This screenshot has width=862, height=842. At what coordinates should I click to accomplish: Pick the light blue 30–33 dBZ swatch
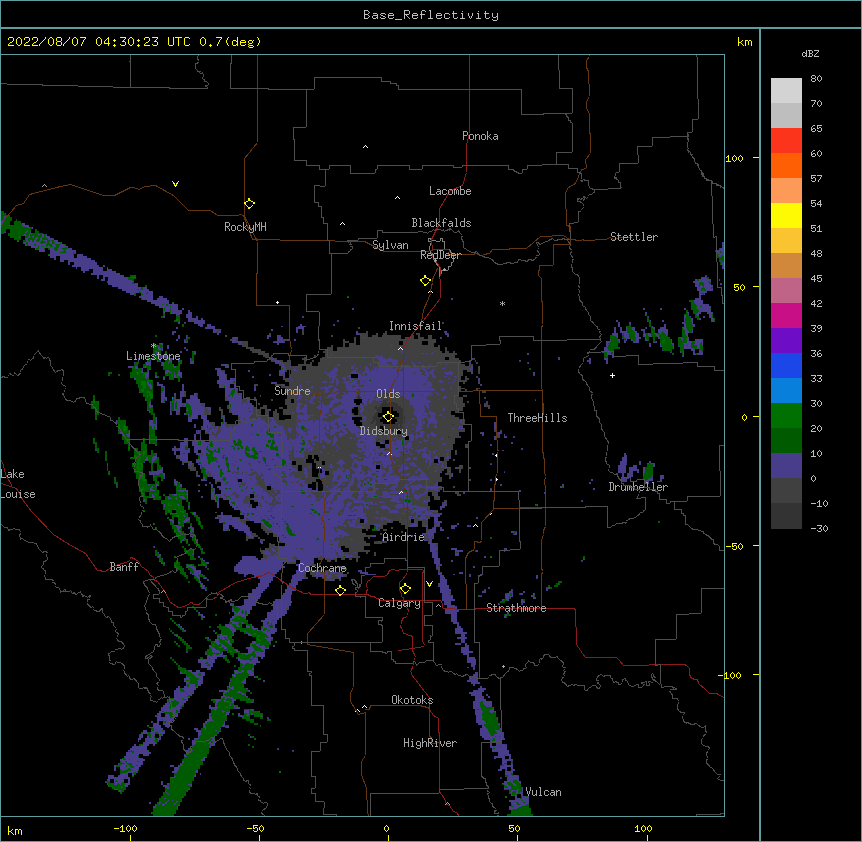click(x=786, y=391)
